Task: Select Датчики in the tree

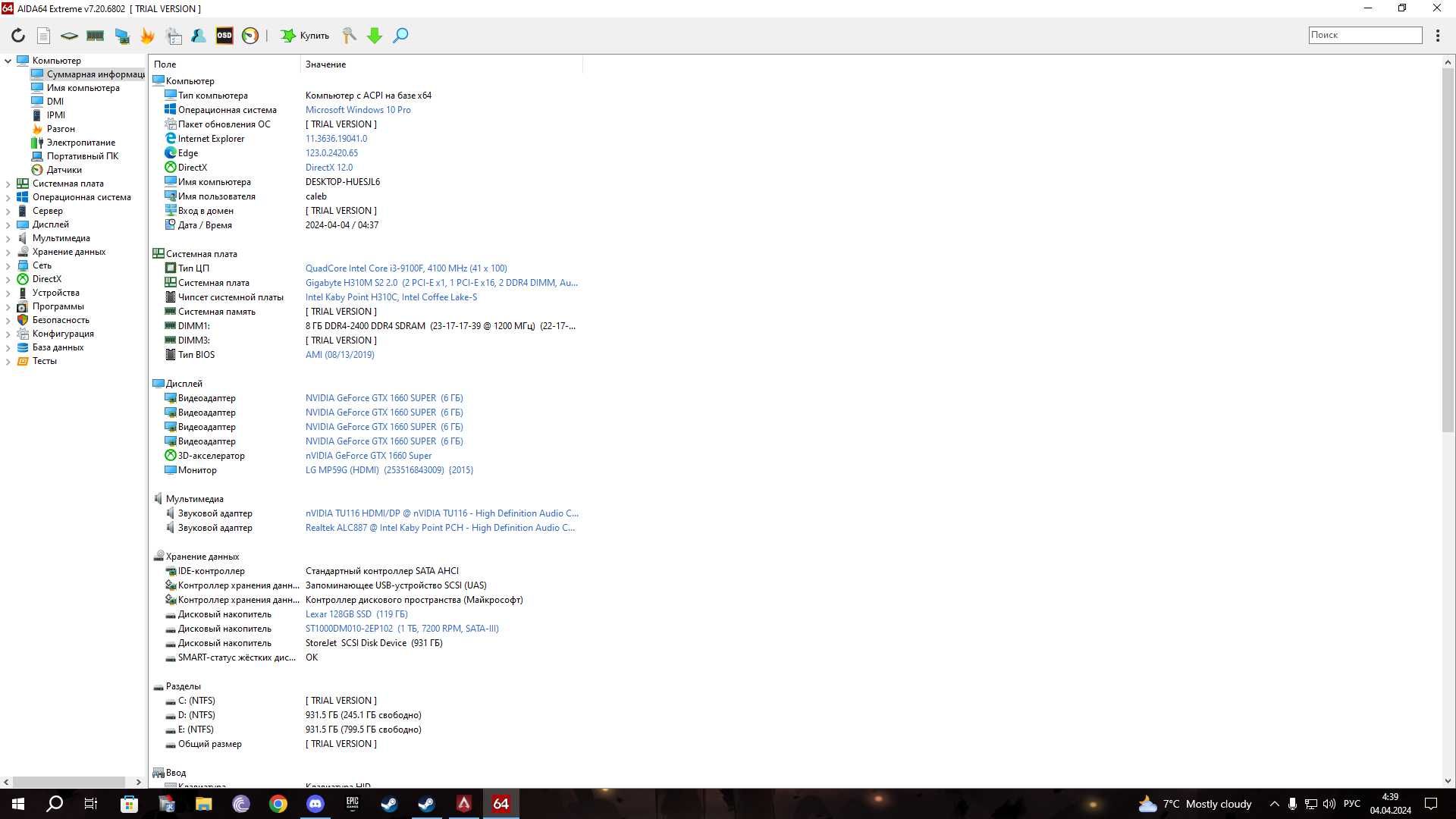Action: [x=57, y=170]
